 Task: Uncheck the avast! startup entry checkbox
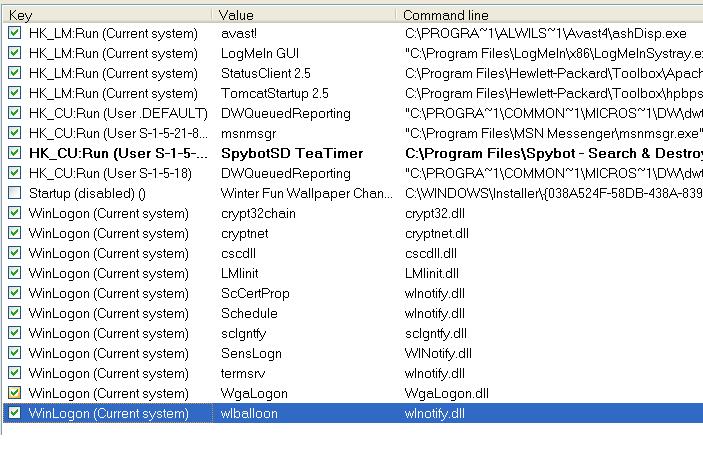tap(14, 33)
